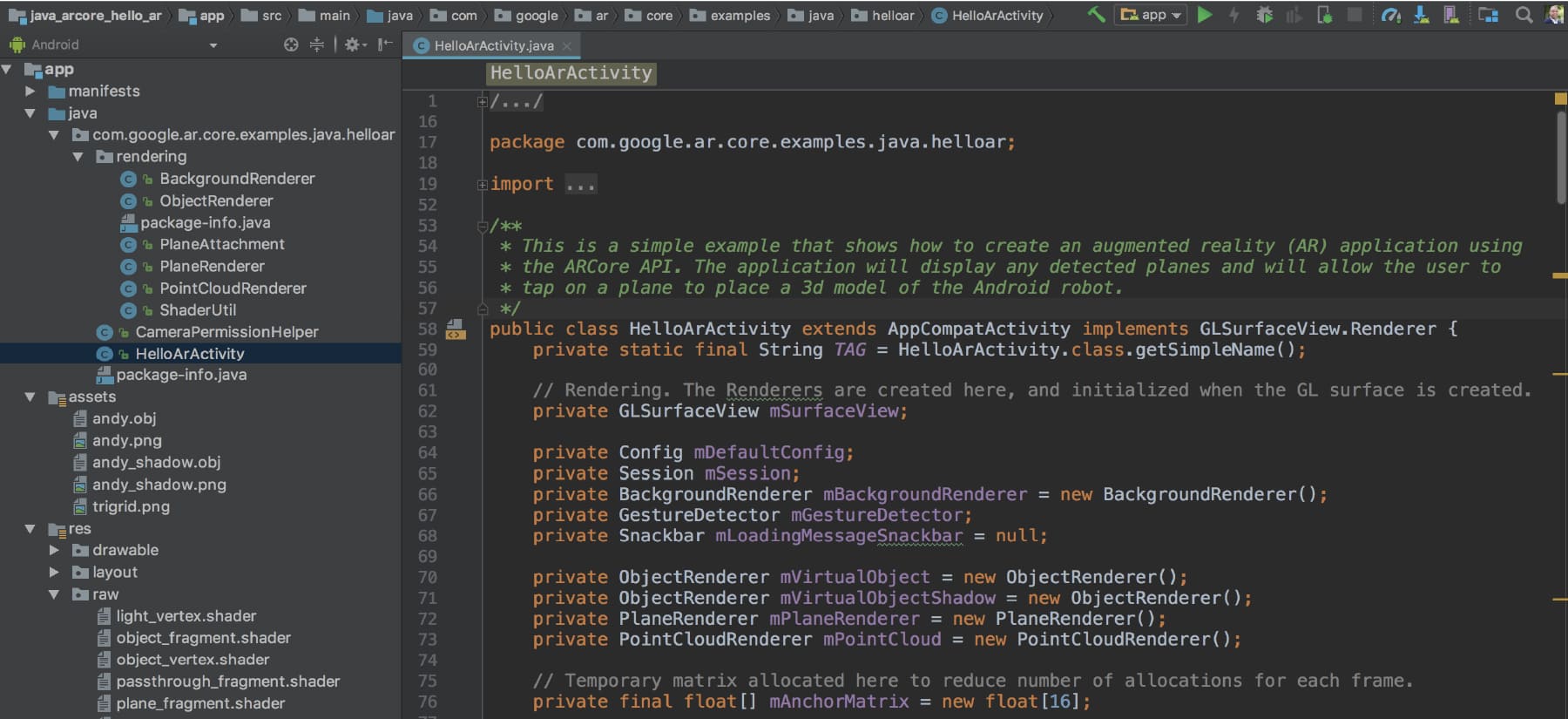
Task: Click Scroll from Source target icon
Action: pos(291,44)
